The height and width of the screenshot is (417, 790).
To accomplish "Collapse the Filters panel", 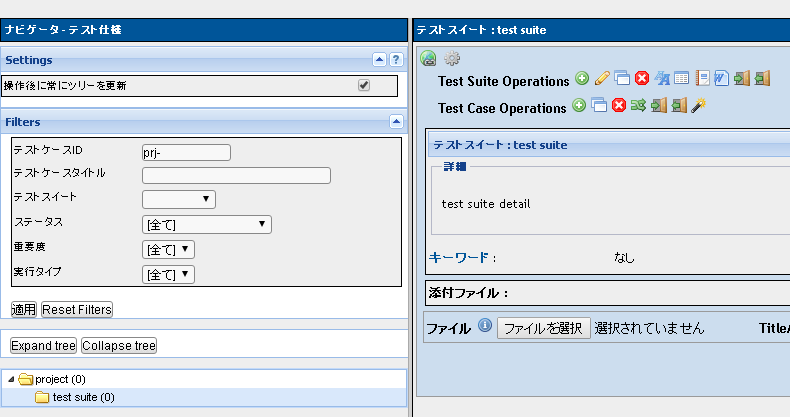I will coord(397,121).
